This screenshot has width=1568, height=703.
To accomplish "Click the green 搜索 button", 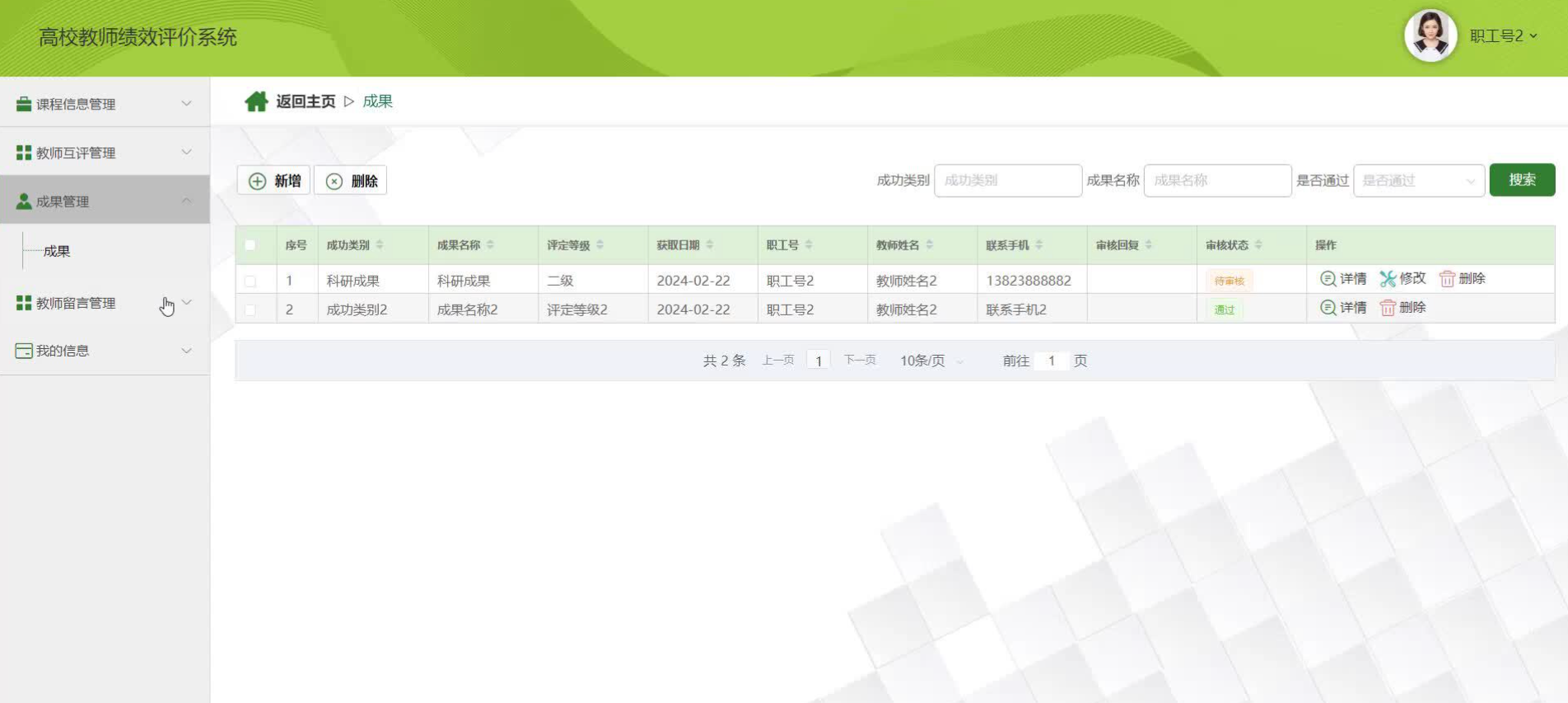I will coord(1522,179).
